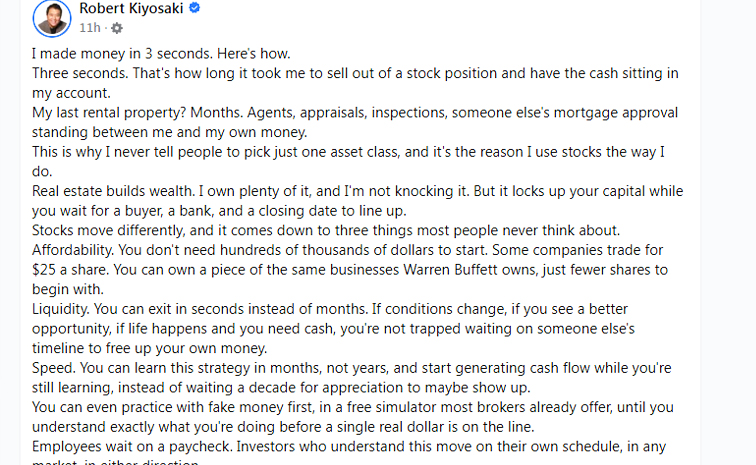This screenshot has width=756, height=465.
Task: Open Robert Kiyosaki's profile picture
Action: [52, 18]
